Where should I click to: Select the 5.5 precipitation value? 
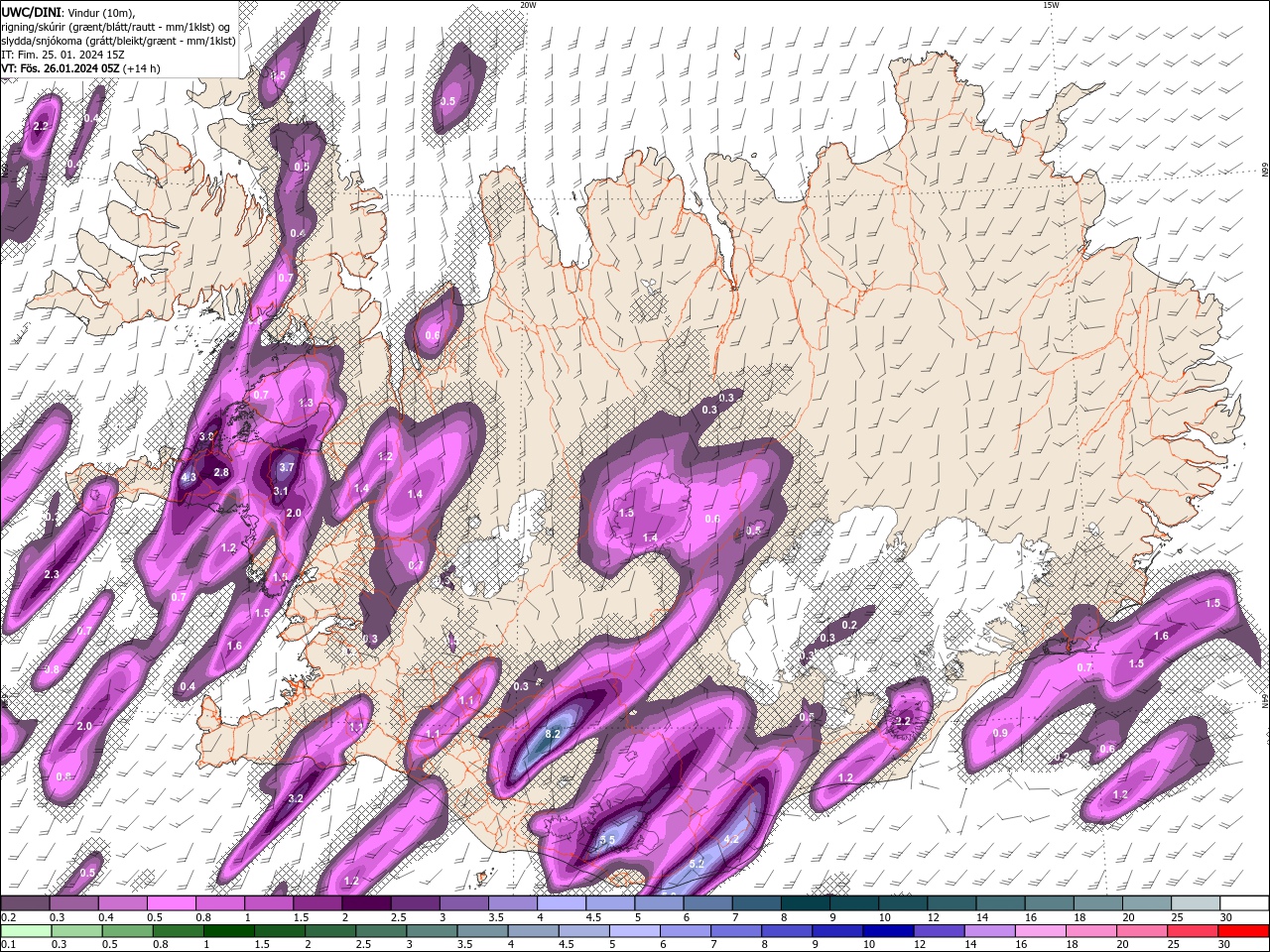click(608, 840)
